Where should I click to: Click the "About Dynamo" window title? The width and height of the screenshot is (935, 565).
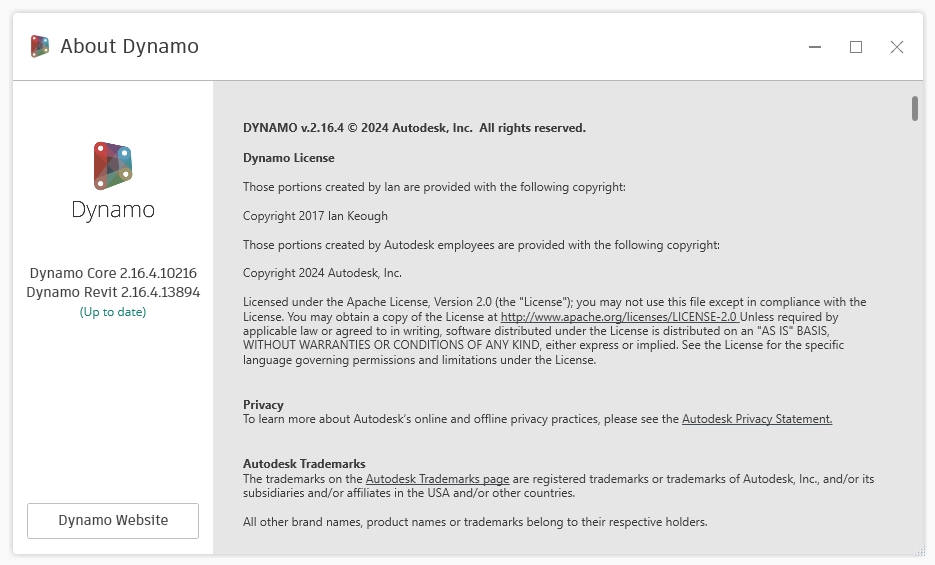tap(129, 46)
